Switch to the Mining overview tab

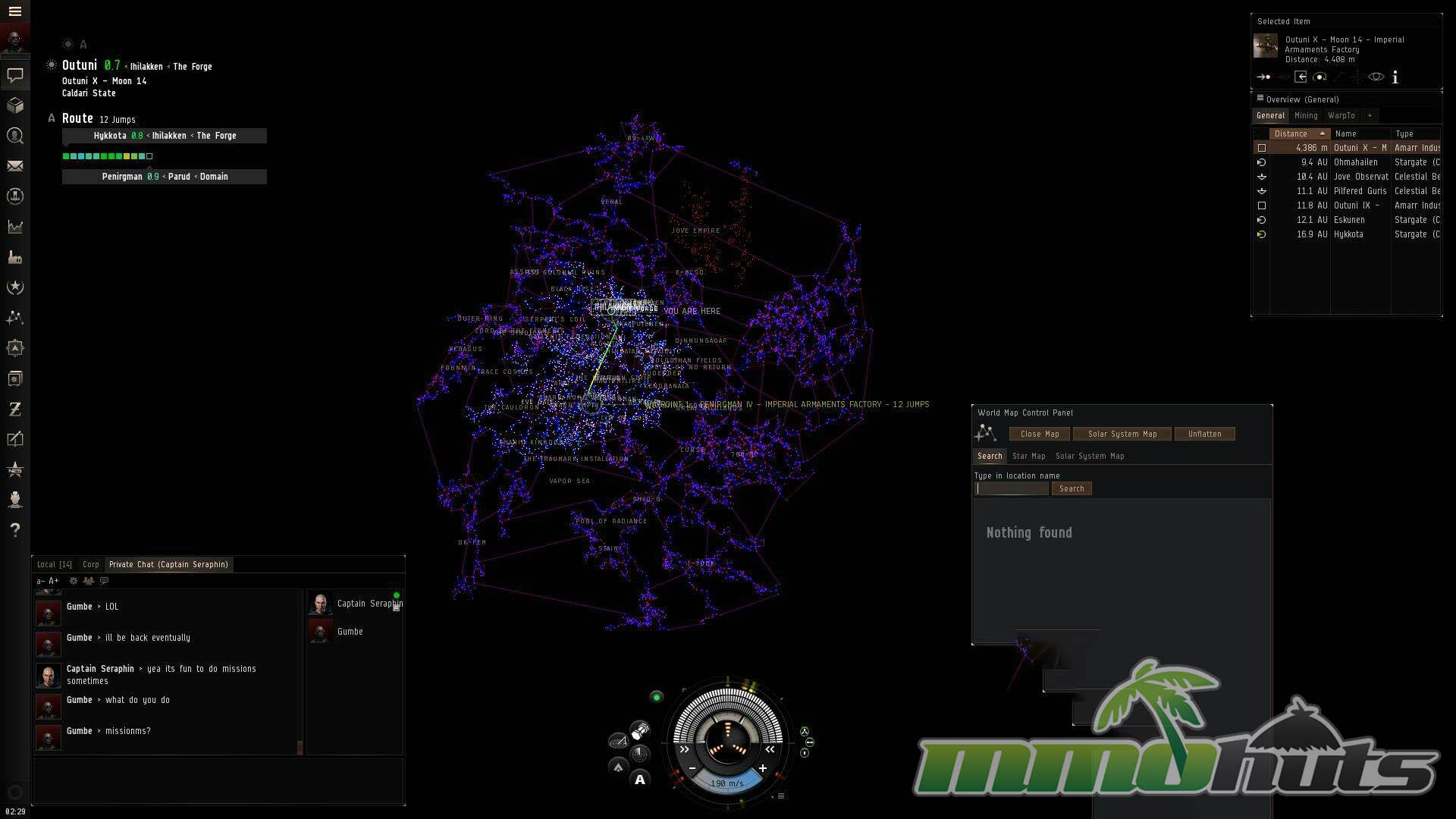tap(1306, 115)
